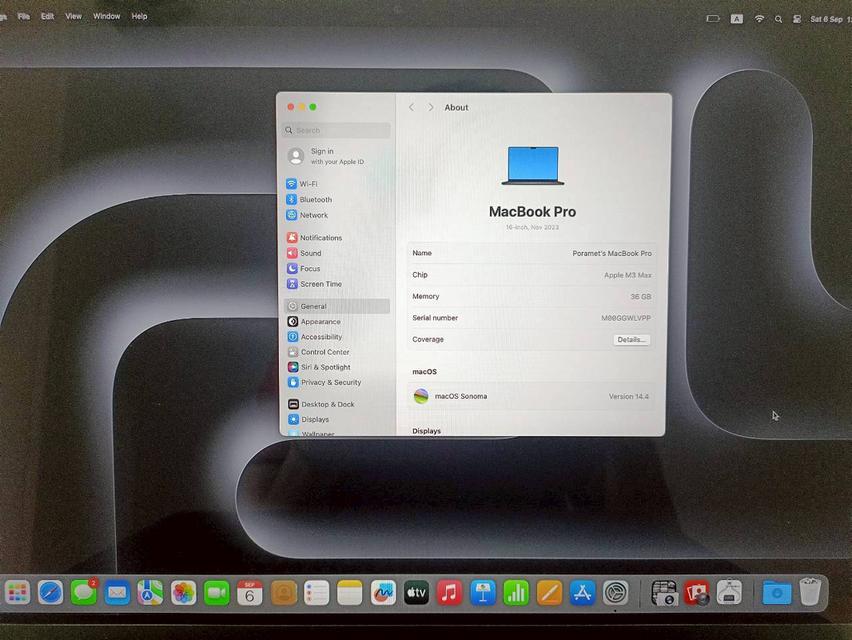This screenshot has height=640, width=852.
Task: Open Accessibility settings
Action: click(x=315, y=337)
